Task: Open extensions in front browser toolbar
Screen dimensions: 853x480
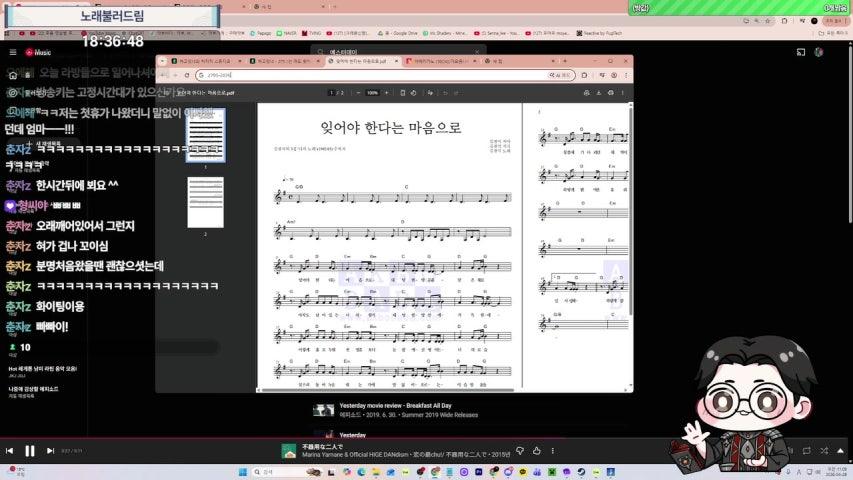Action: click(584, 75)
